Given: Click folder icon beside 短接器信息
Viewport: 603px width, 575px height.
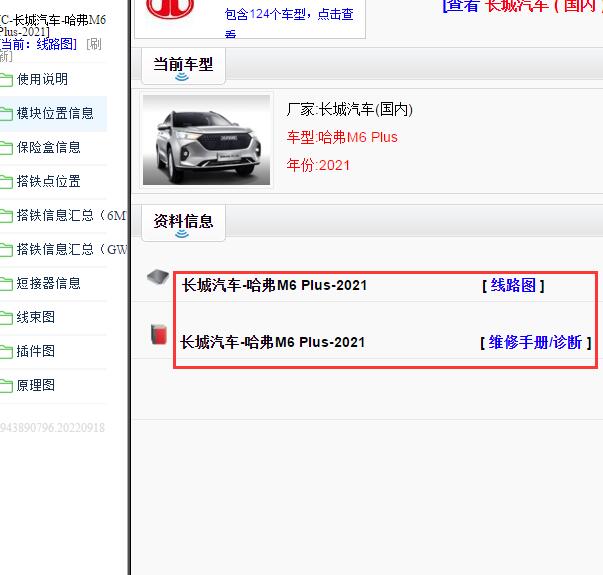Looking at the screenshot, I should click(x=6, y=285).
